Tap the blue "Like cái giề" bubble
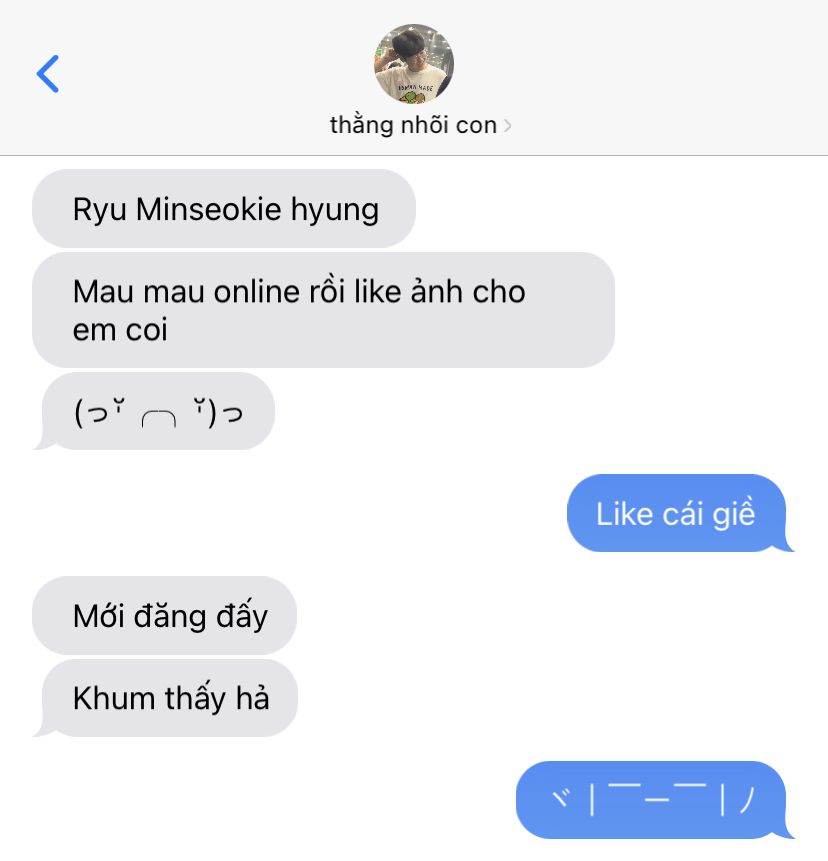The width and height of the screenshot is (828, 861). point(680,513)
